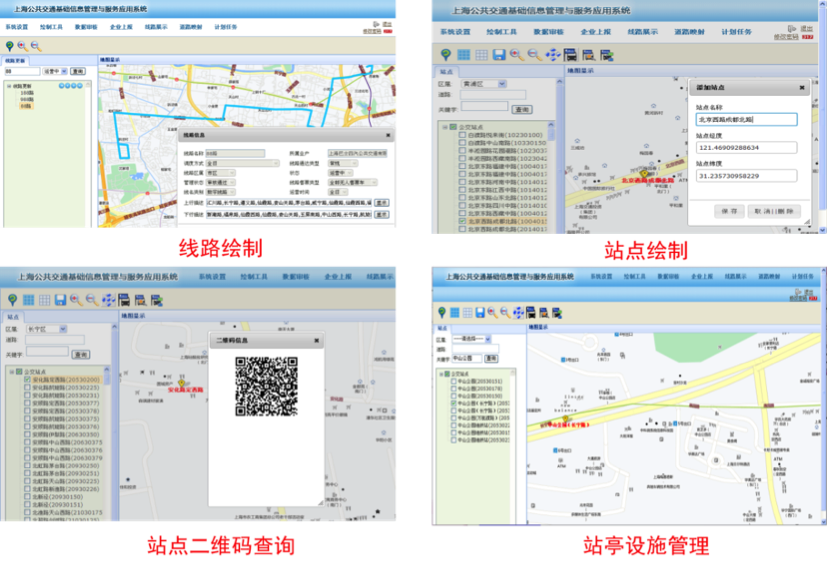The height and width of the screenshot is (571, 828).
Task: Open 数据审核 menu in 站点绘制 window
Action: click(549, 32)
